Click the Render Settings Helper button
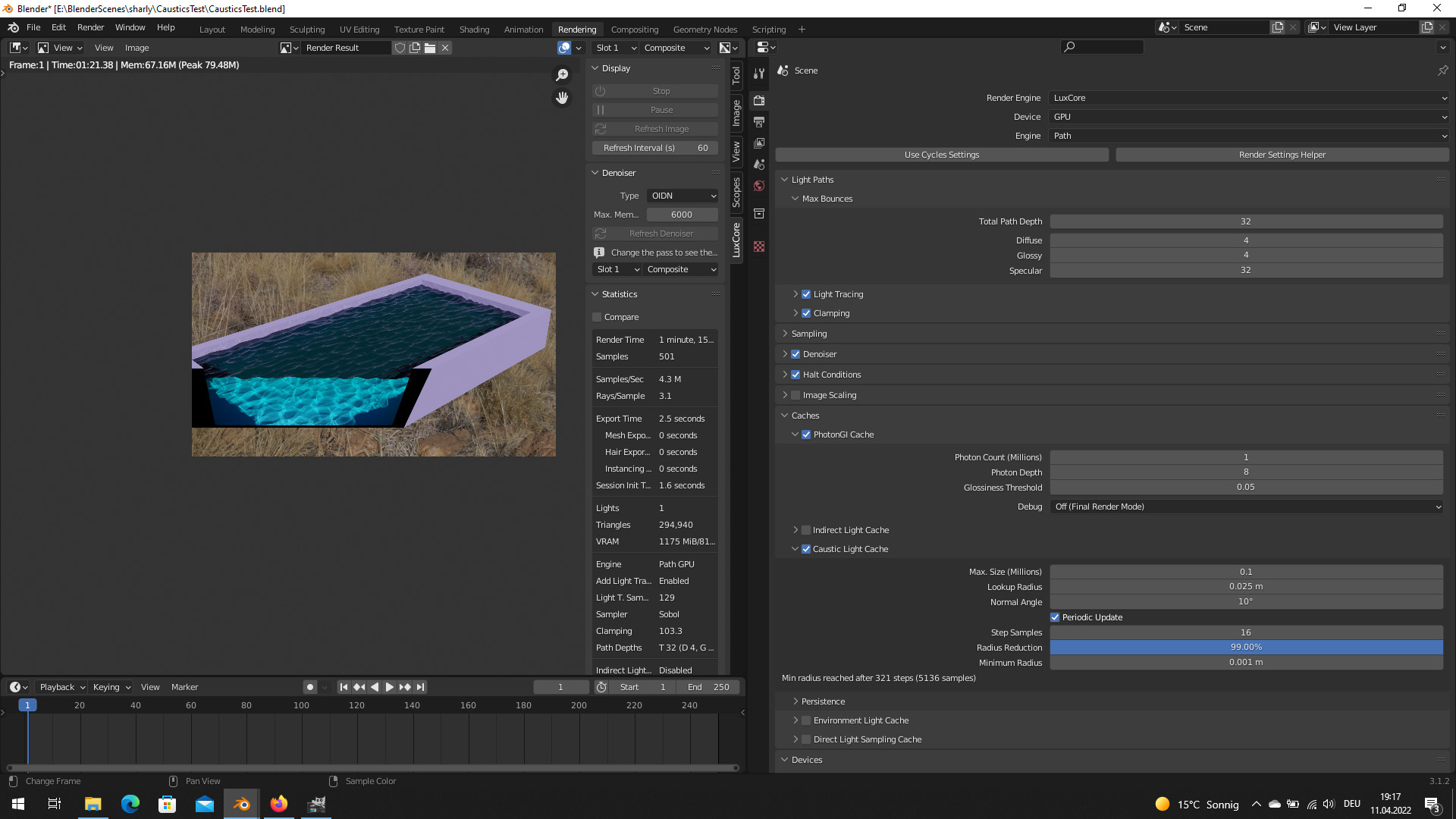Image resolution: width=1456 pixels, height=819 pixels. point(1282,155)
